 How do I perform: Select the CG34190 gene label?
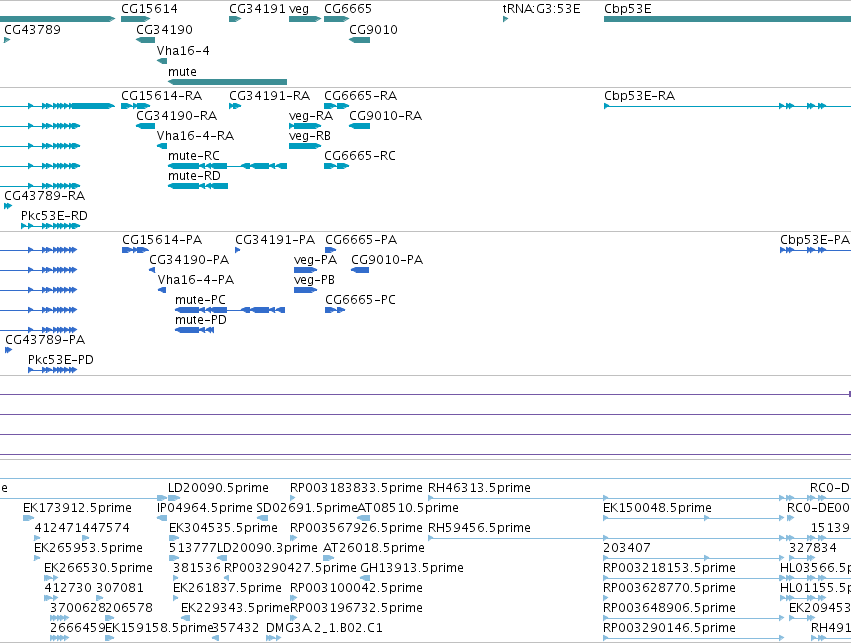(164, 29)
